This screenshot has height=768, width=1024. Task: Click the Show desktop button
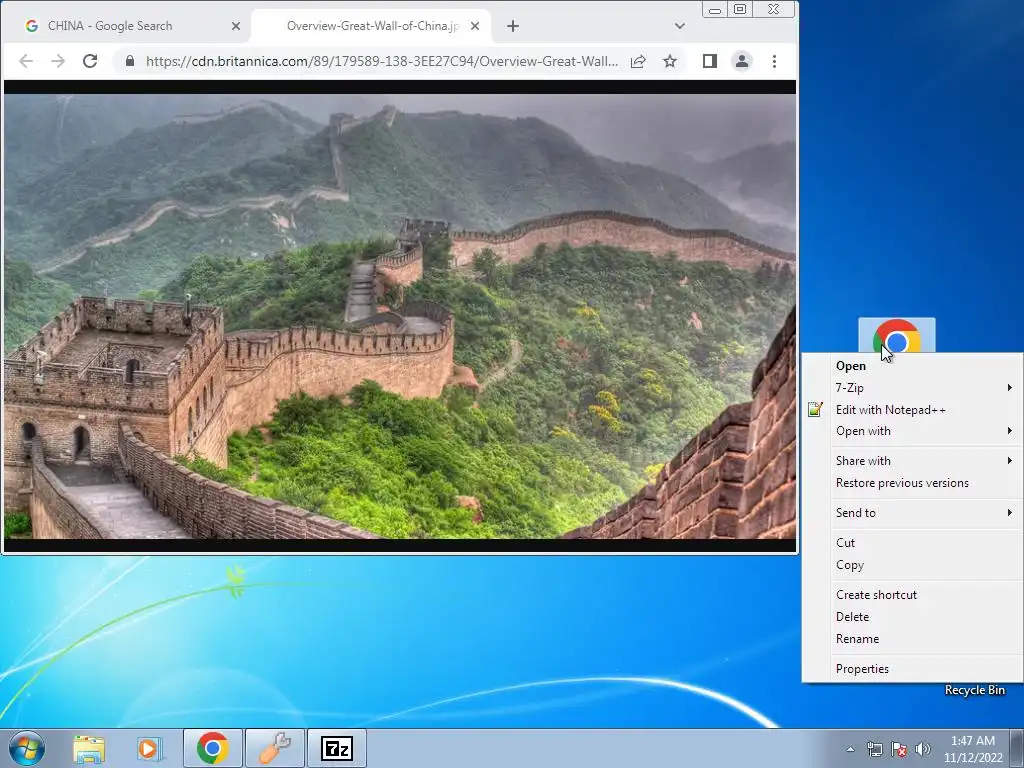tap(1017, 748)
